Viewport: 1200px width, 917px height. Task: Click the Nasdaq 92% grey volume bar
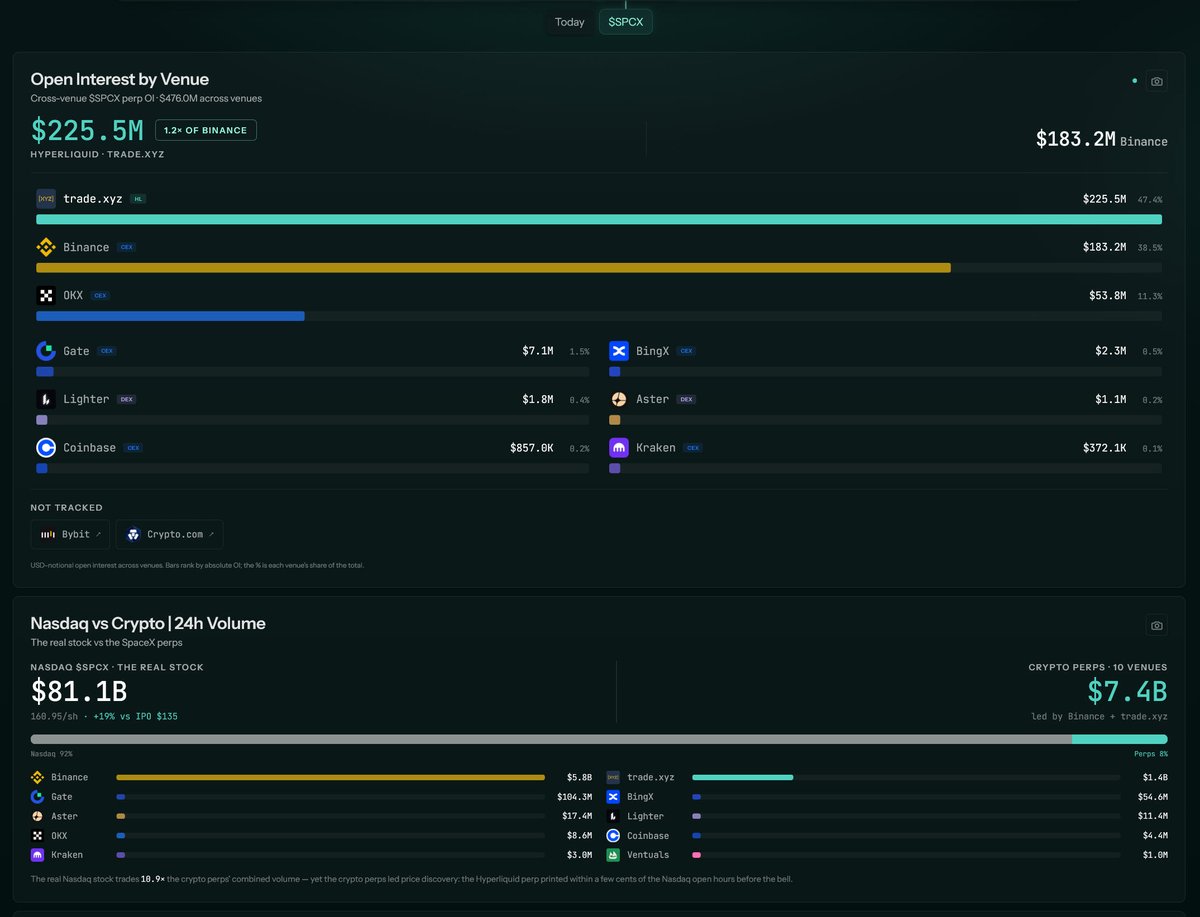pyautogui.click(x=551, y=739)
